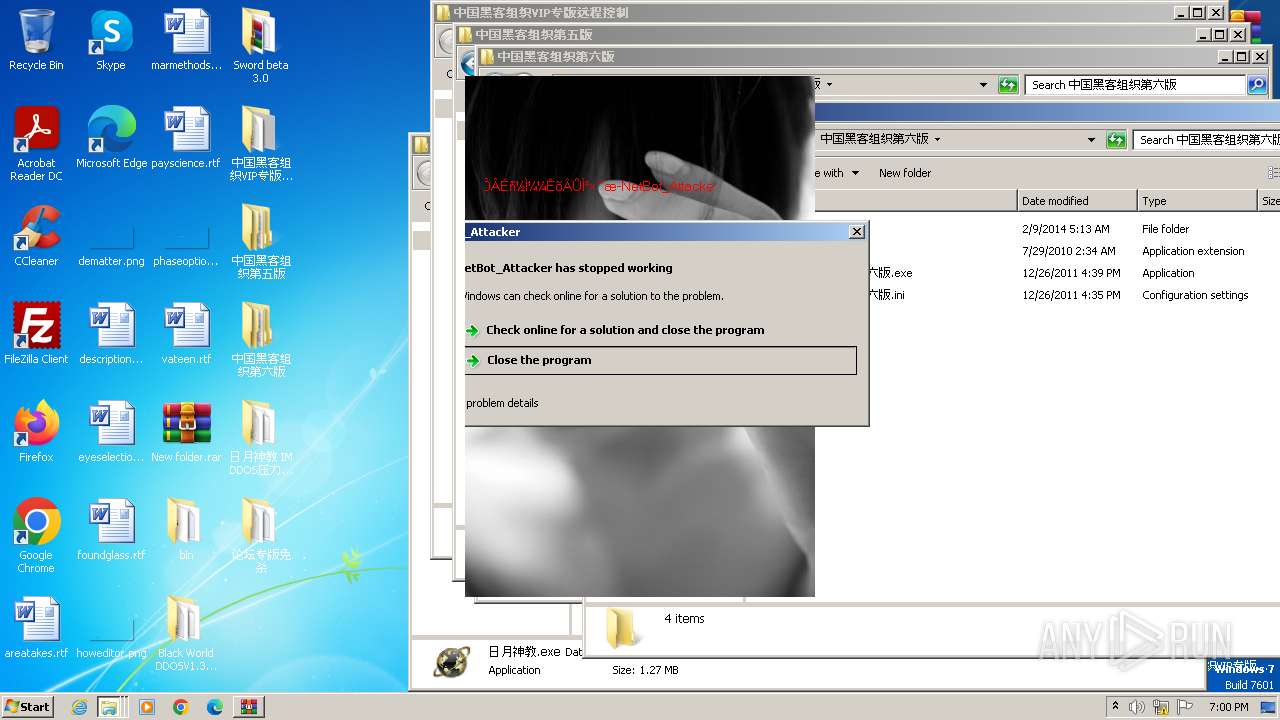
Task: Open the front Explorer address bar history dropdown
Action: (x=1092, y=140)
